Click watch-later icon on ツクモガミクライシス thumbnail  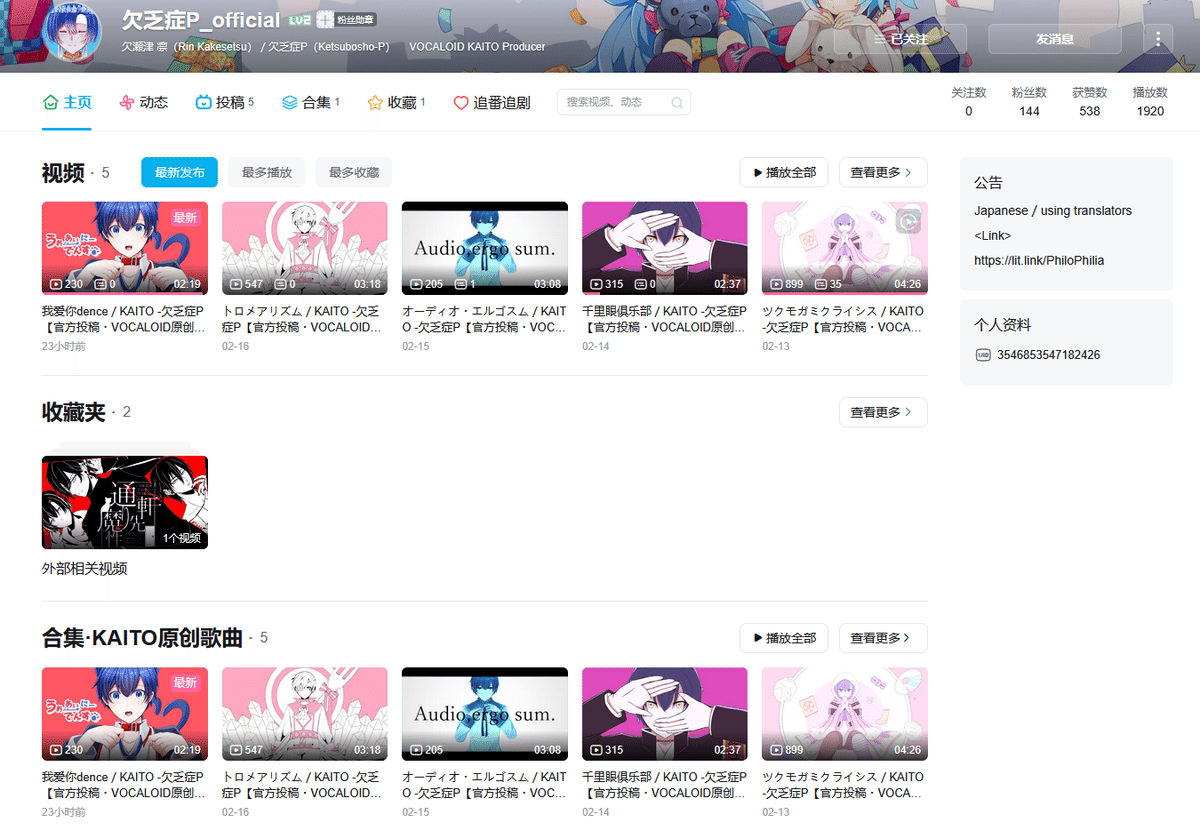[908, 221]
